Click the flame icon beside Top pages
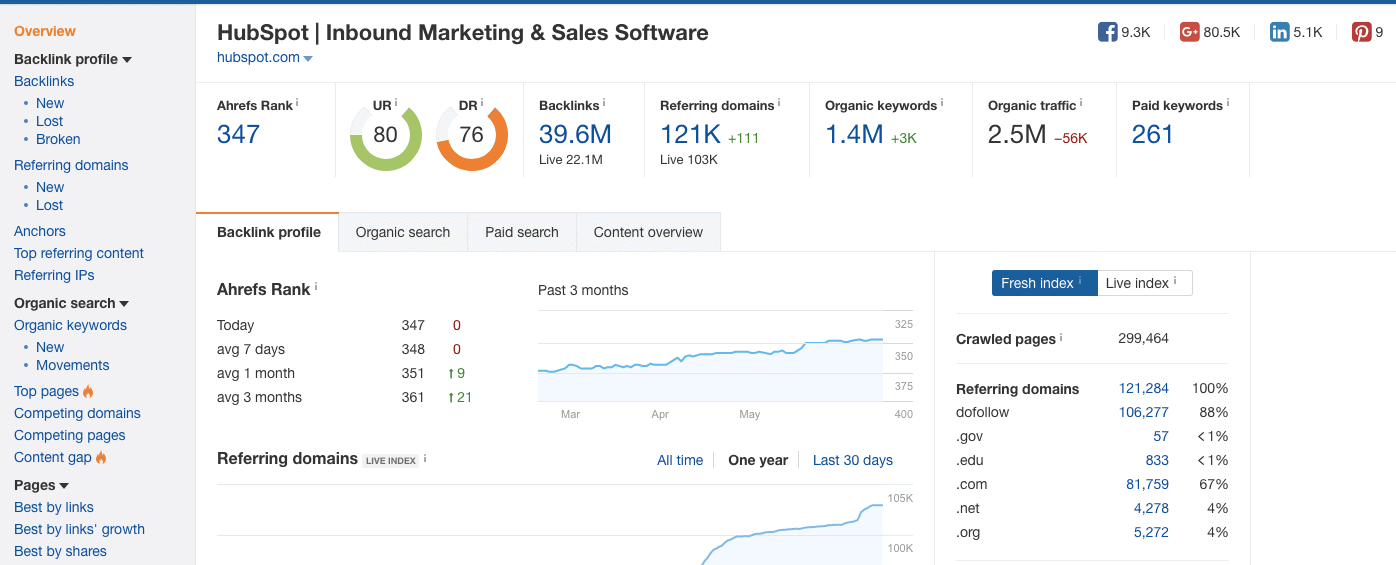 (x=88, y=391)
